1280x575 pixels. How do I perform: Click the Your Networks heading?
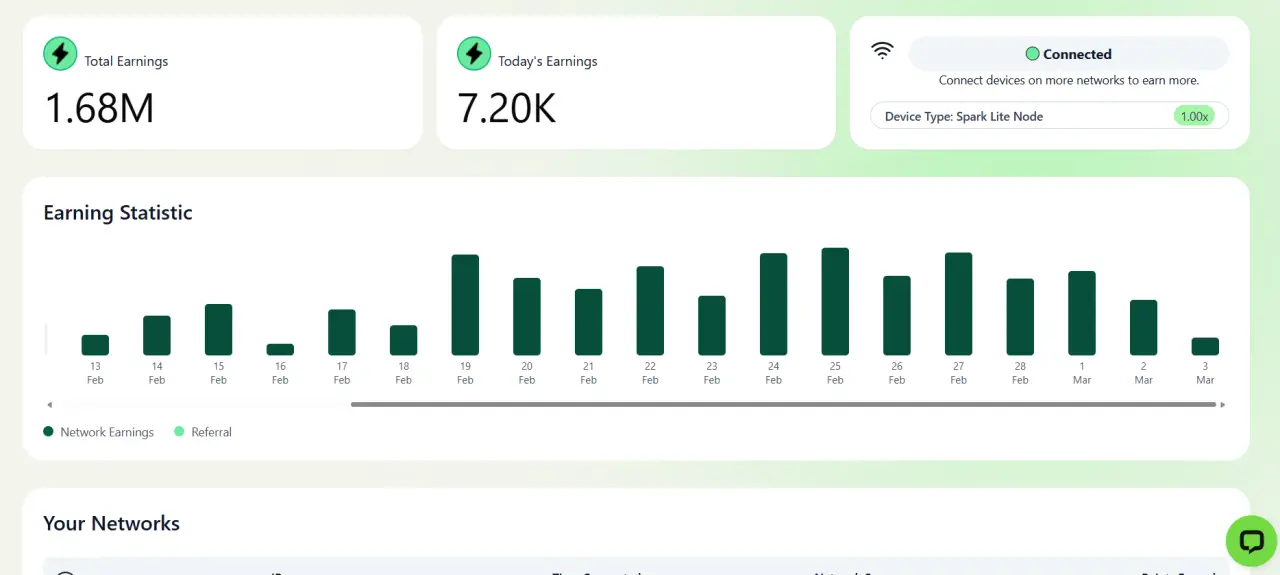(x=112, y=523)
